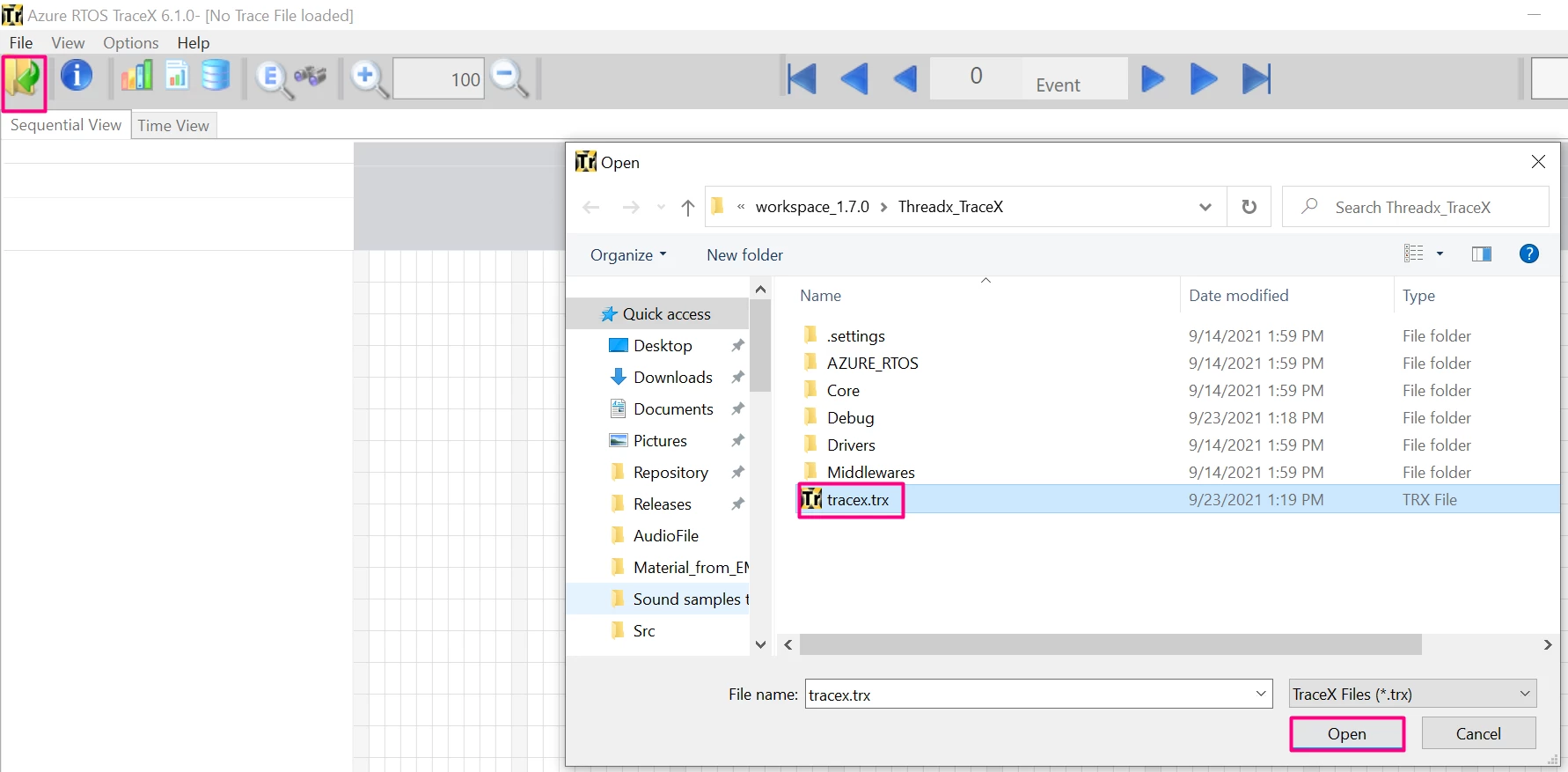Click the horizontal file list scrollbar
Viewport: 1568px width, 772px height.
tap(1110, 645)
